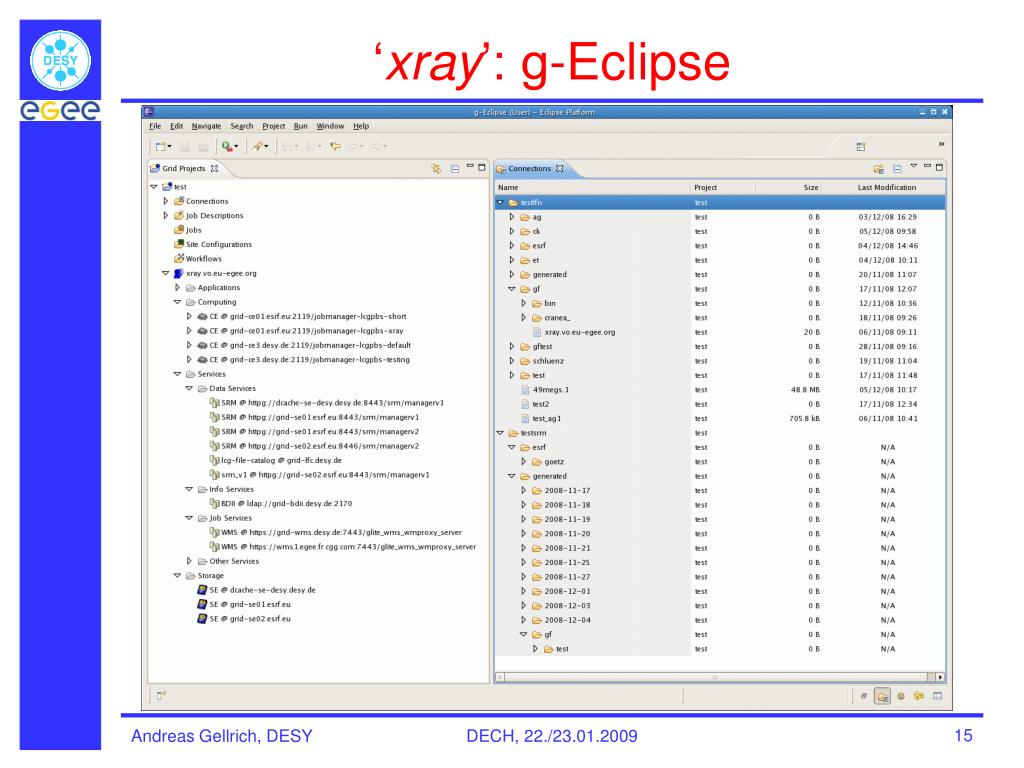
Task: Collapse the testsrm connection
Action: [x=500, y=433]
